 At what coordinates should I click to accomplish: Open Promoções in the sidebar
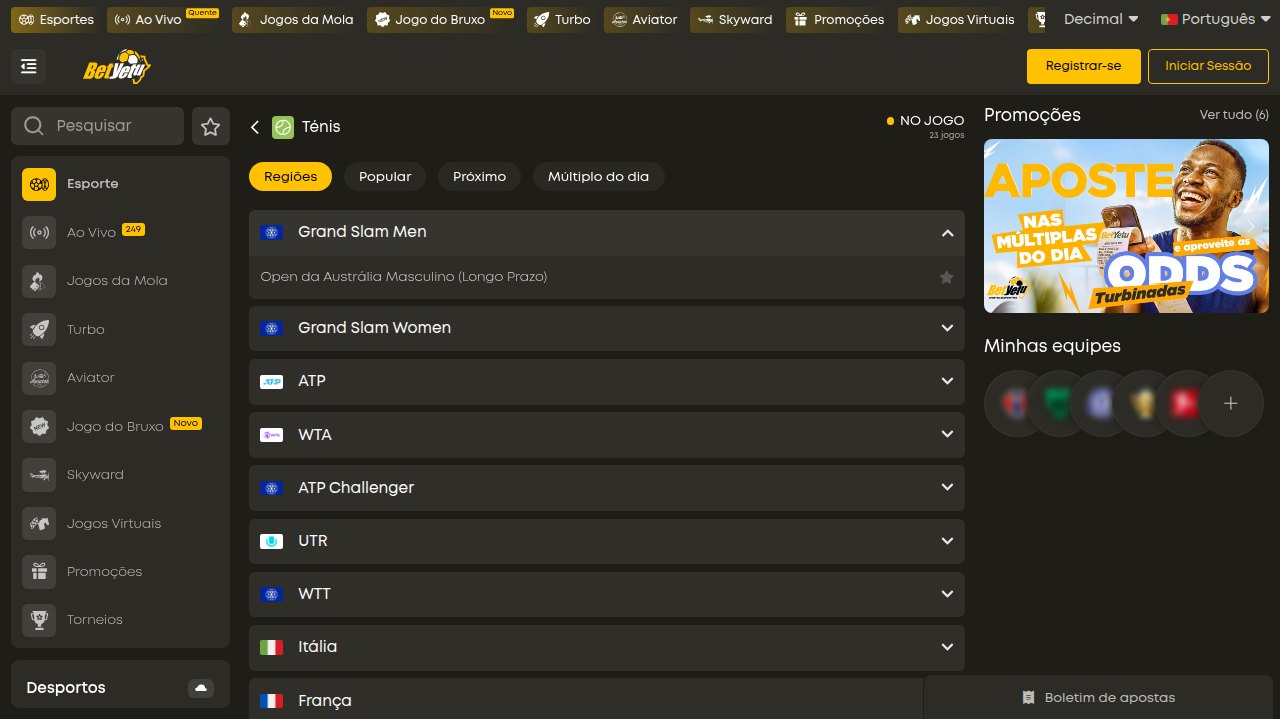(x=120, y=572)
